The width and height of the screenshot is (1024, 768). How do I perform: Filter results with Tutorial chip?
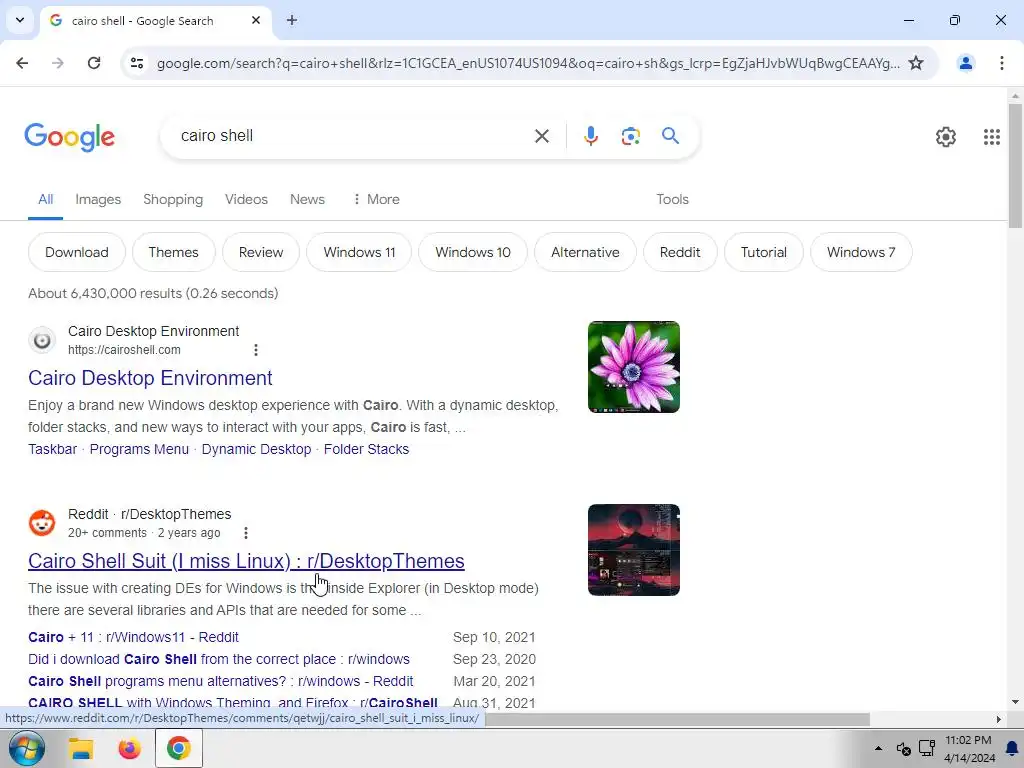[x=763, y=252]
